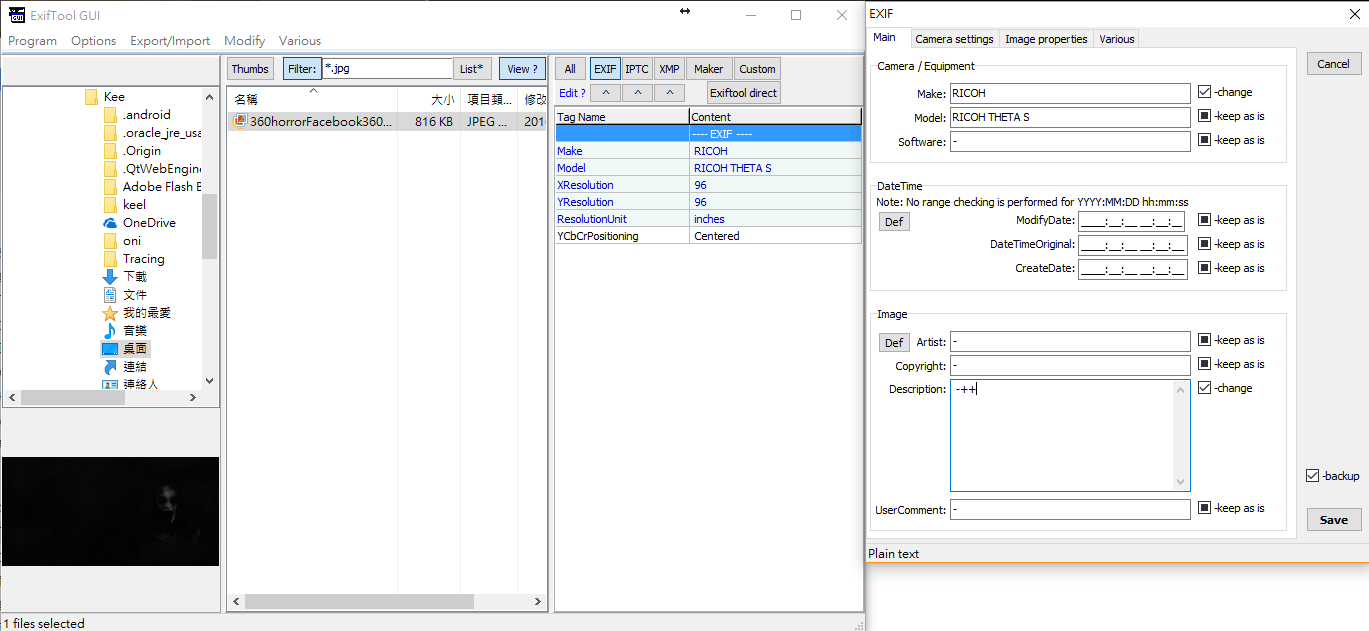Click the first up-arrow edit button
The height and width of the screenshot is (631, 1369).
click(605, 93)
